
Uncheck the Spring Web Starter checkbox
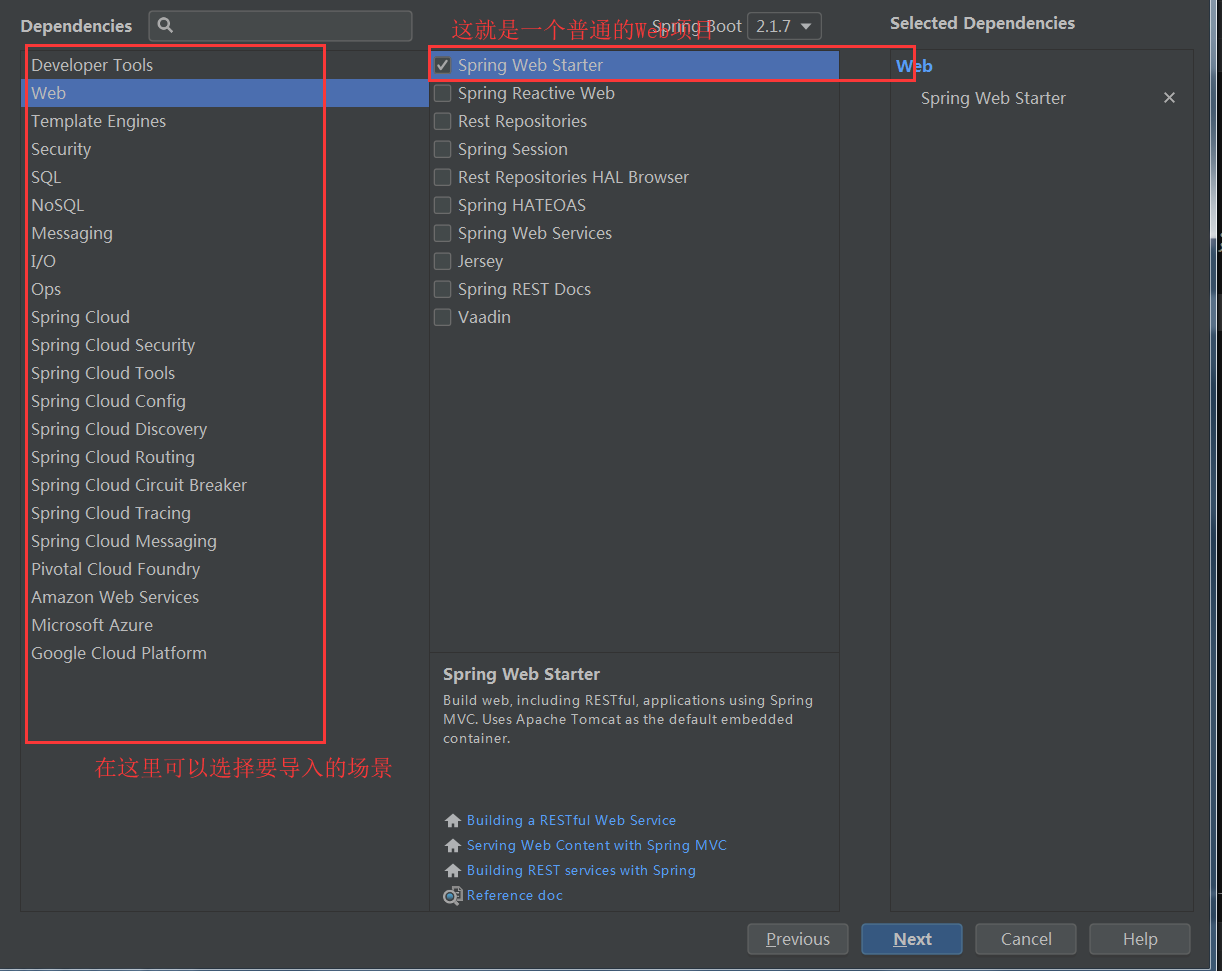(443, 65)
